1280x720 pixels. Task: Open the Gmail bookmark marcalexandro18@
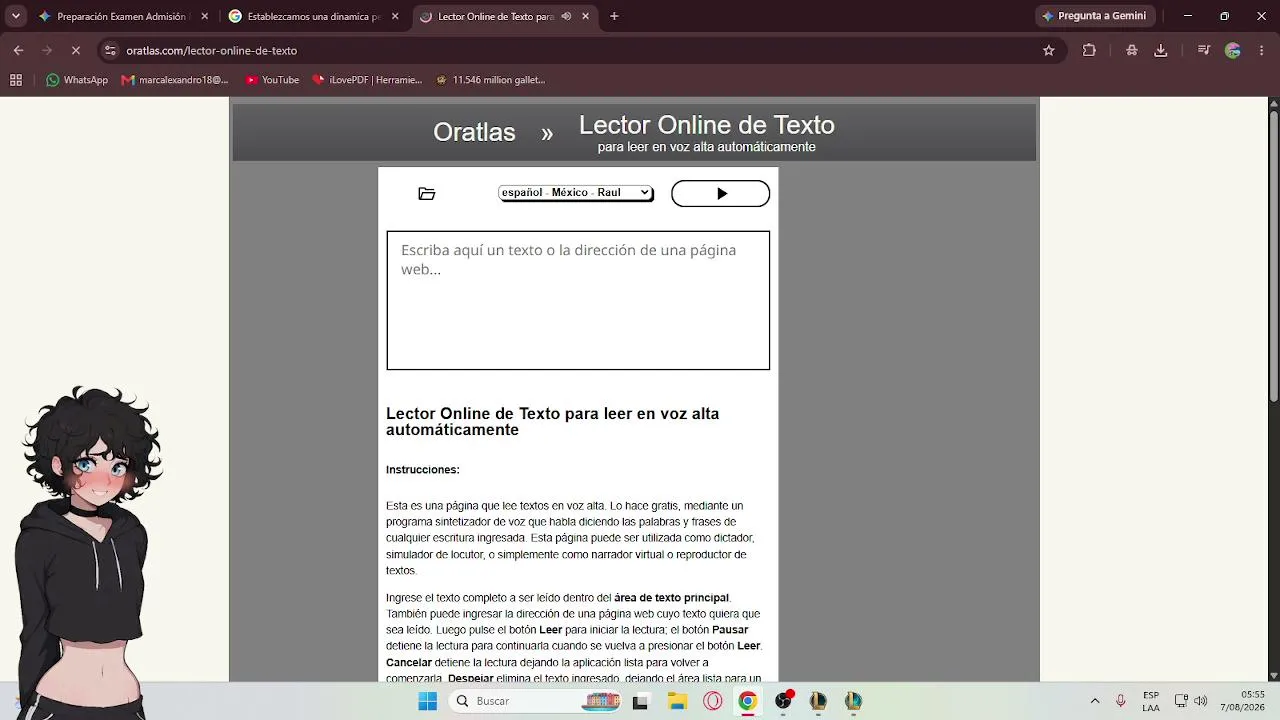click(175, 80)
